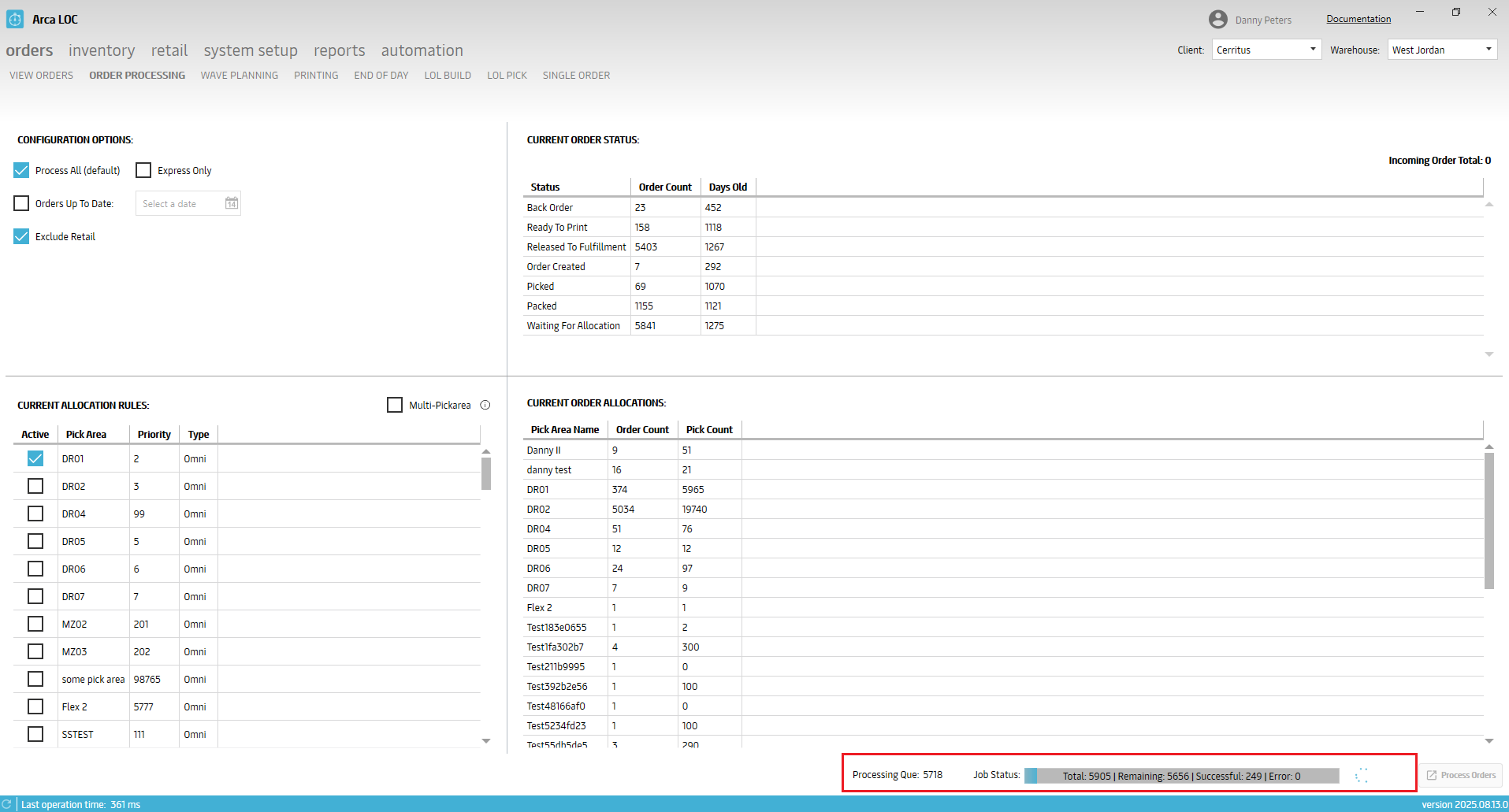Expand the Warehouse dropdown showing West Jordan
1509x812 pixels.
[x=1441, y=50]
